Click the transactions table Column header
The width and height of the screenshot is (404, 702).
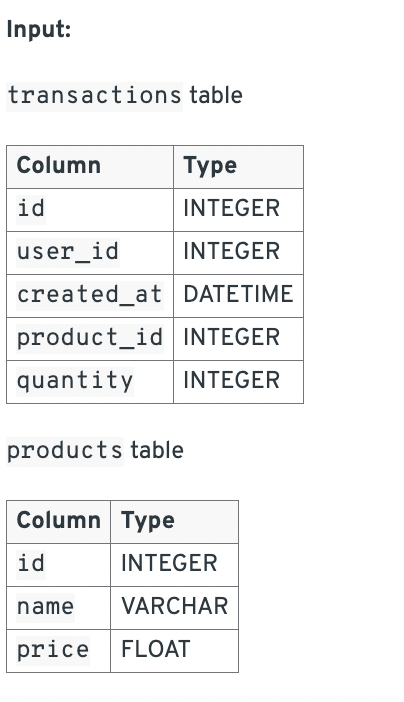pos(59,166)
